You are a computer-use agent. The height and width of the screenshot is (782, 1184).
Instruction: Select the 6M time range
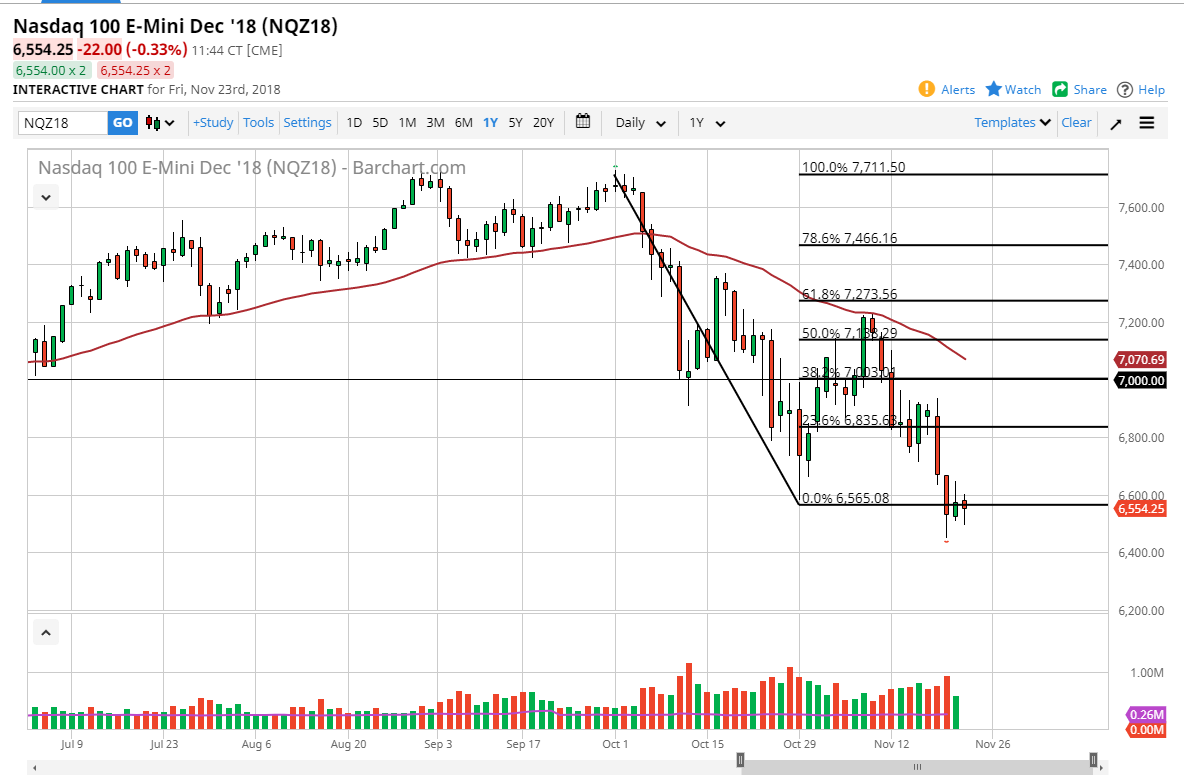click(x=463, y=122)
